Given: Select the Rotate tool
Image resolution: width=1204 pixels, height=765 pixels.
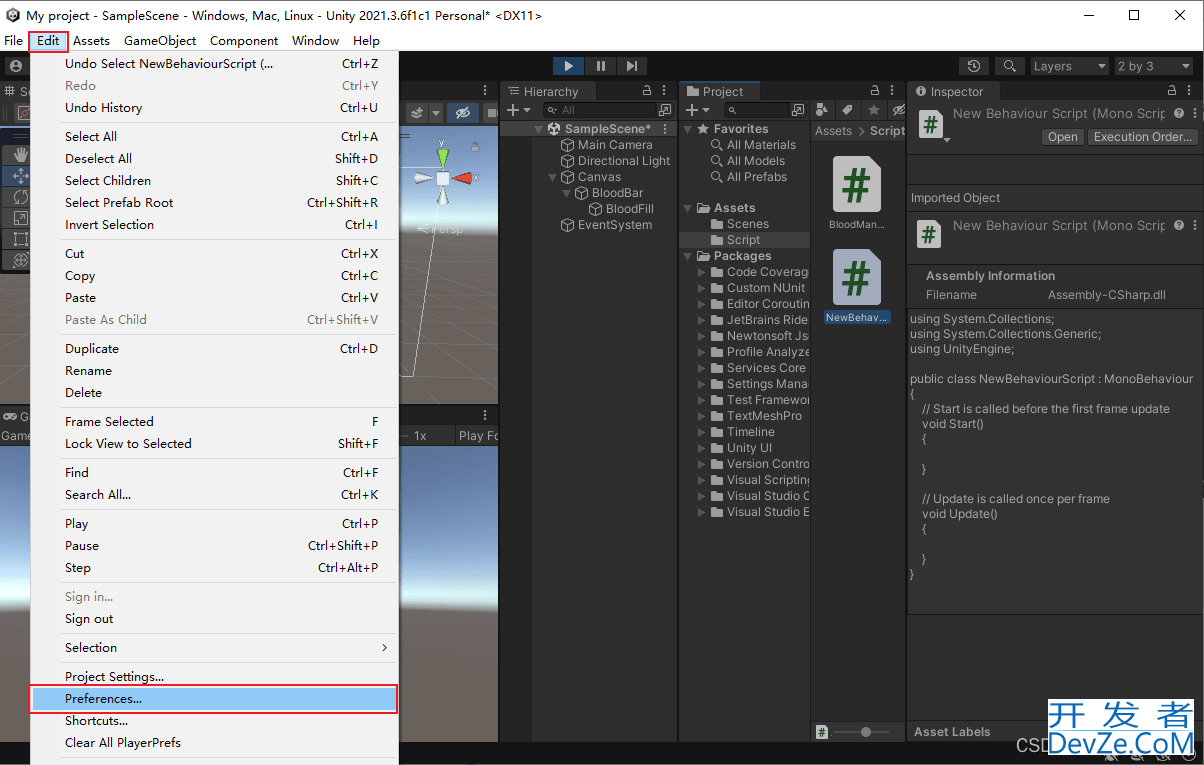Looking at the screenshot, I should click(x=20, y=196).
